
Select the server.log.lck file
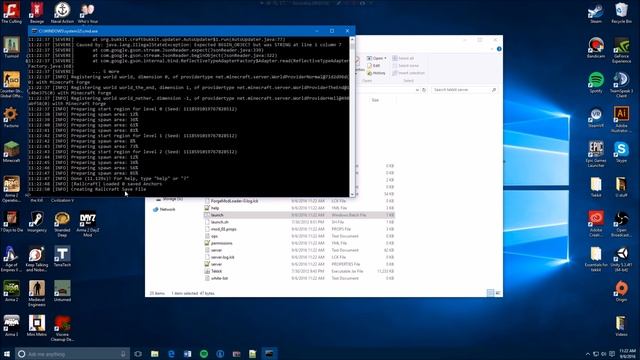299,257
